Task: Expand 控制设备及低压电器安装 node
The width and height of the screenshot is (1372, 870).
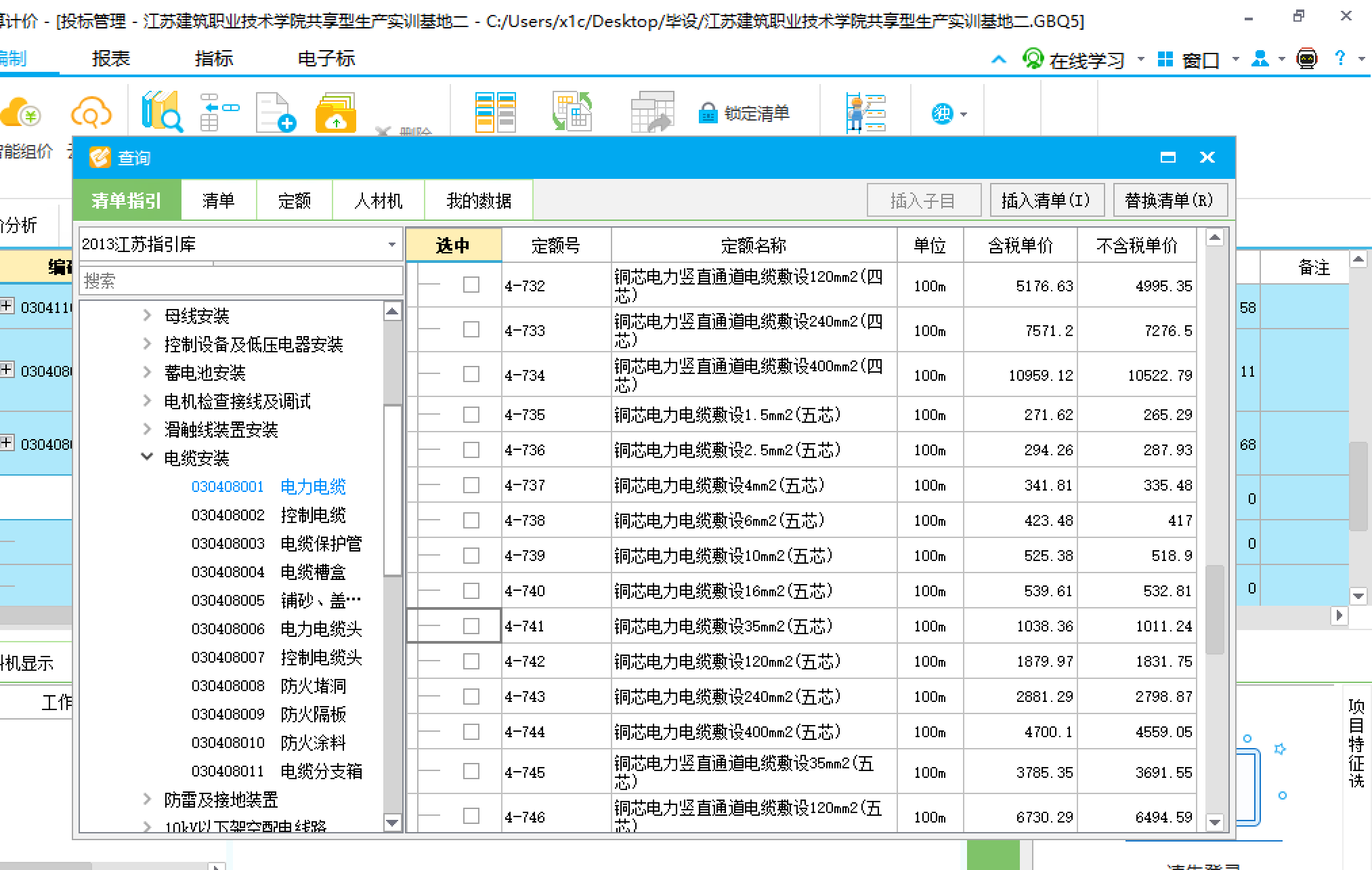Action: click(147, 344)
